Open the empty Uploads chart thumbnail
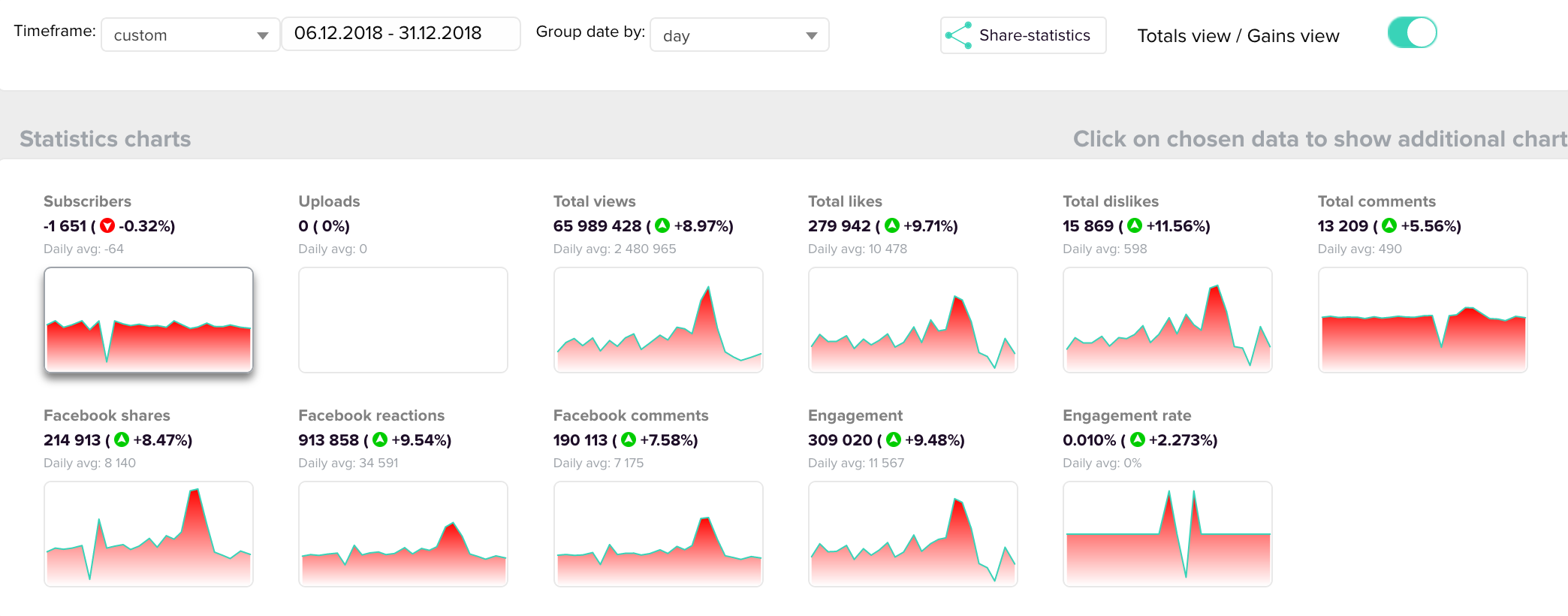 [403, 320]
